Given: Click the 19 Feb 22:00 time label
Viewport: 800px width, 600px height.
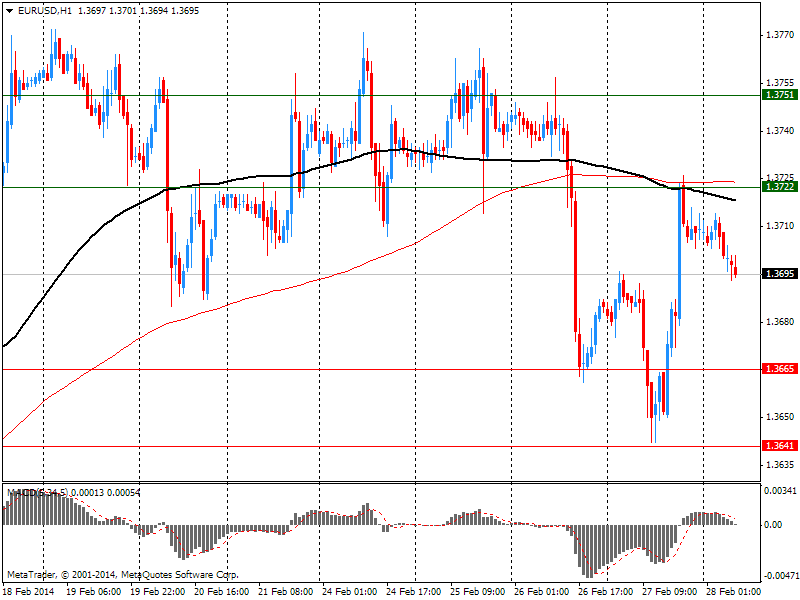Looking at the screenshot, I should (158, 592).
